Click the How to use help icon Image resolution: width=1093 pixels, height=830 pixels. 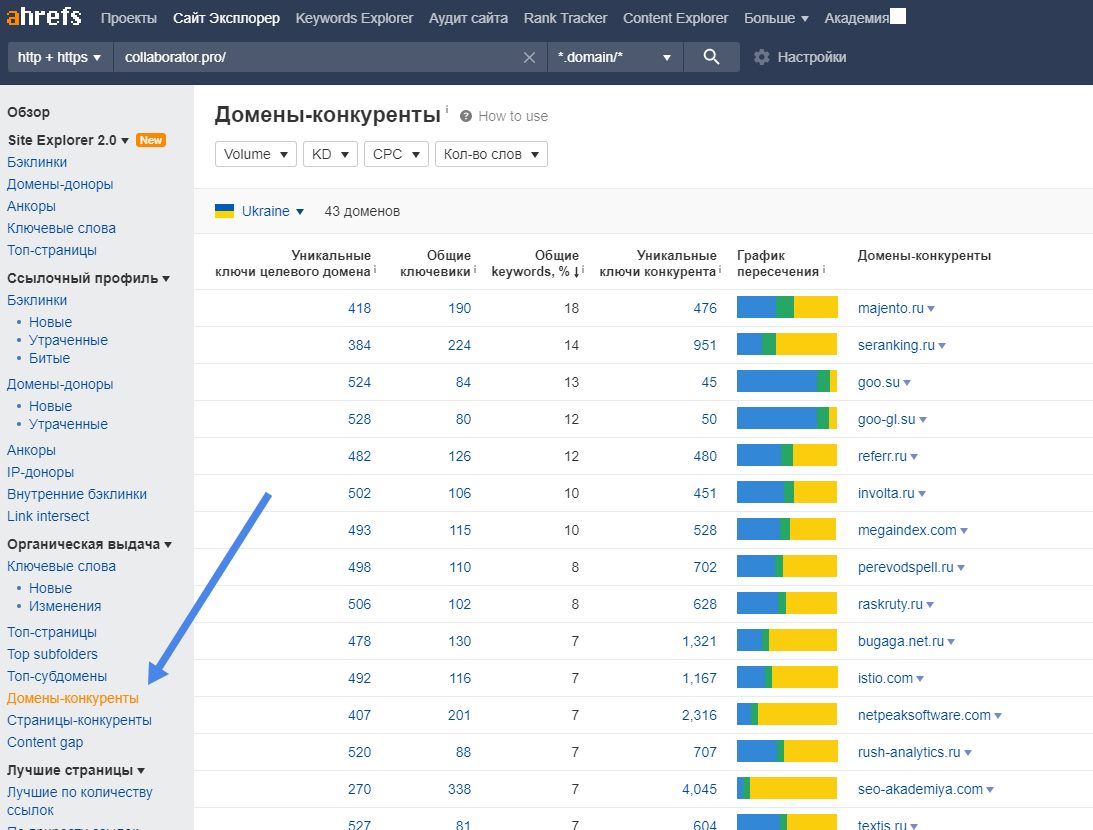[466, 116]
